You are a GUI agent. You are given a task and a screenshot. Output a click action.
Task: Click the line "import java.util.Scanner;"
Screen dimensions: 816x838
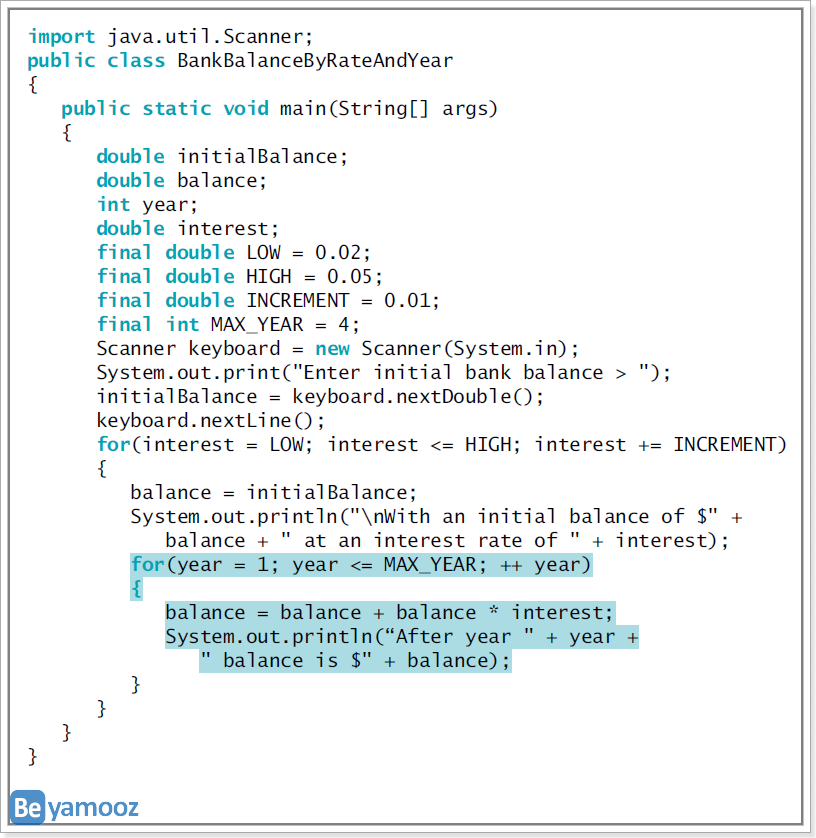[x=170, y=36]
